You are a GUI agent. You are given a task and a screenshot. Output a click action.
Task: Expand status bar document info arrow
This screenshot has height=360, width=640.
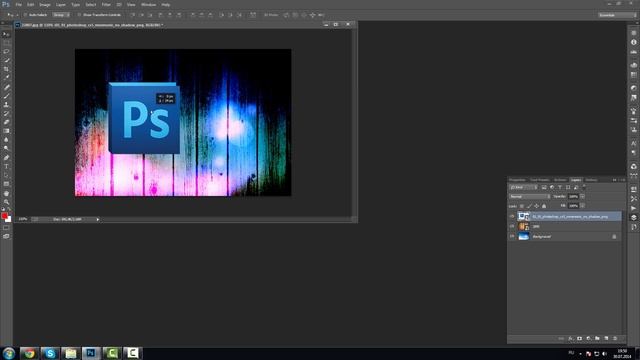point(98,219)
